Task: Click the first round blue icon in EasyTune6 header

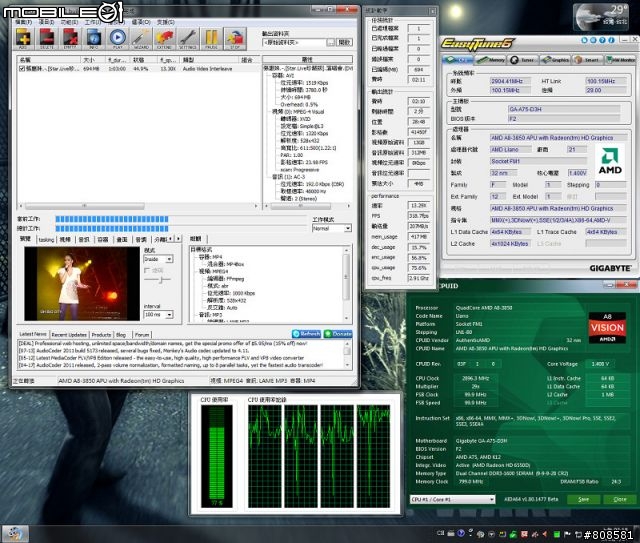Action: point(584,40)
